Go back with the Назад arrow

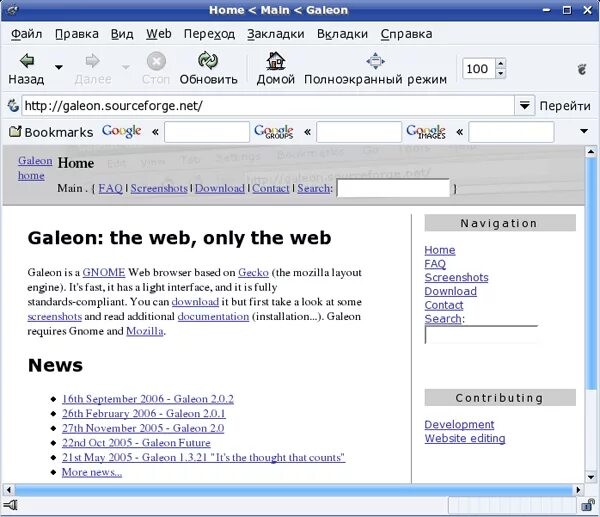click(x=27, y=60)
